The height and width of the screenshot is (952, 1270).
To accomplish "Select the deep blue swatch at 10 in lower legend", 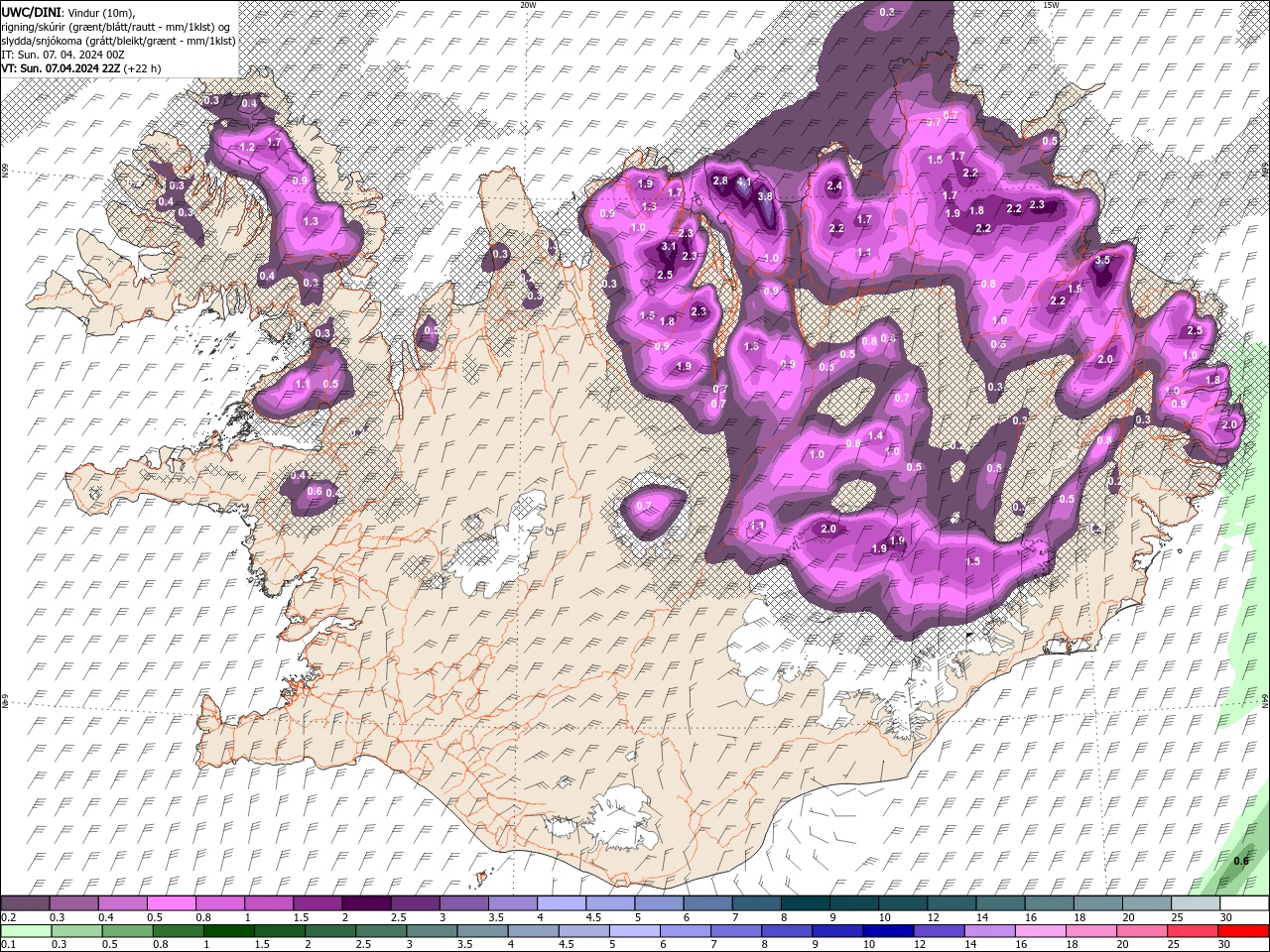I will (887, 931).
